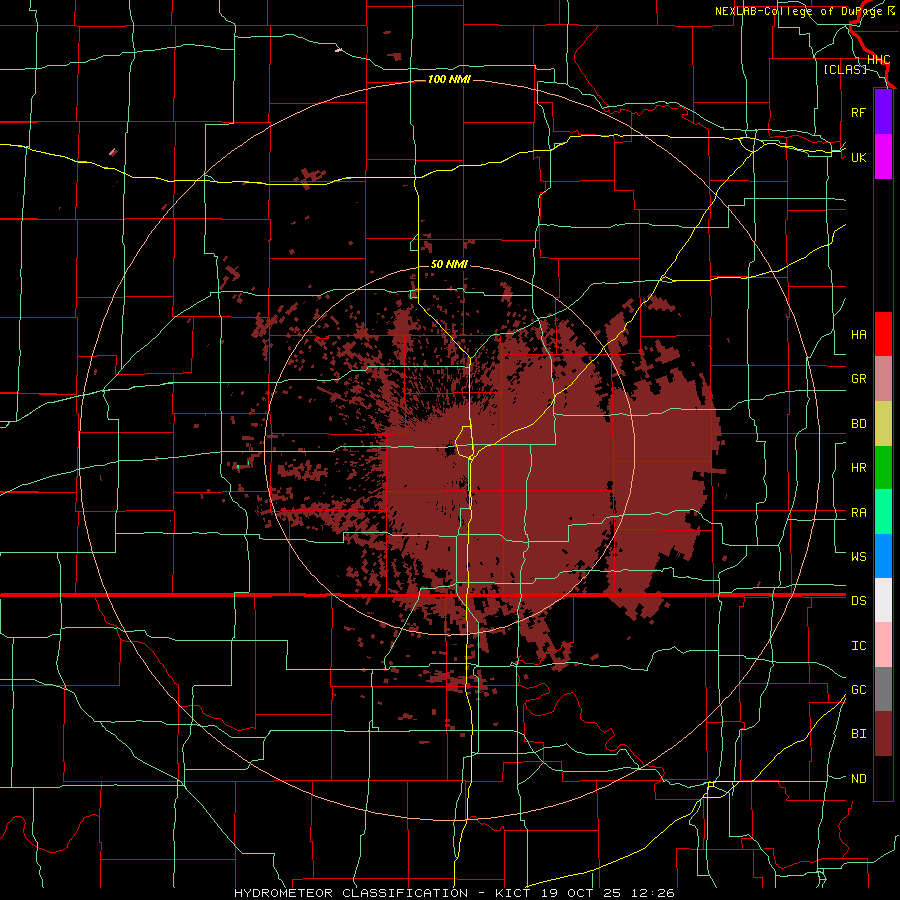Click the GR legend label
The height and width of the screenshot is (900, 900).
tap(858, 379)
